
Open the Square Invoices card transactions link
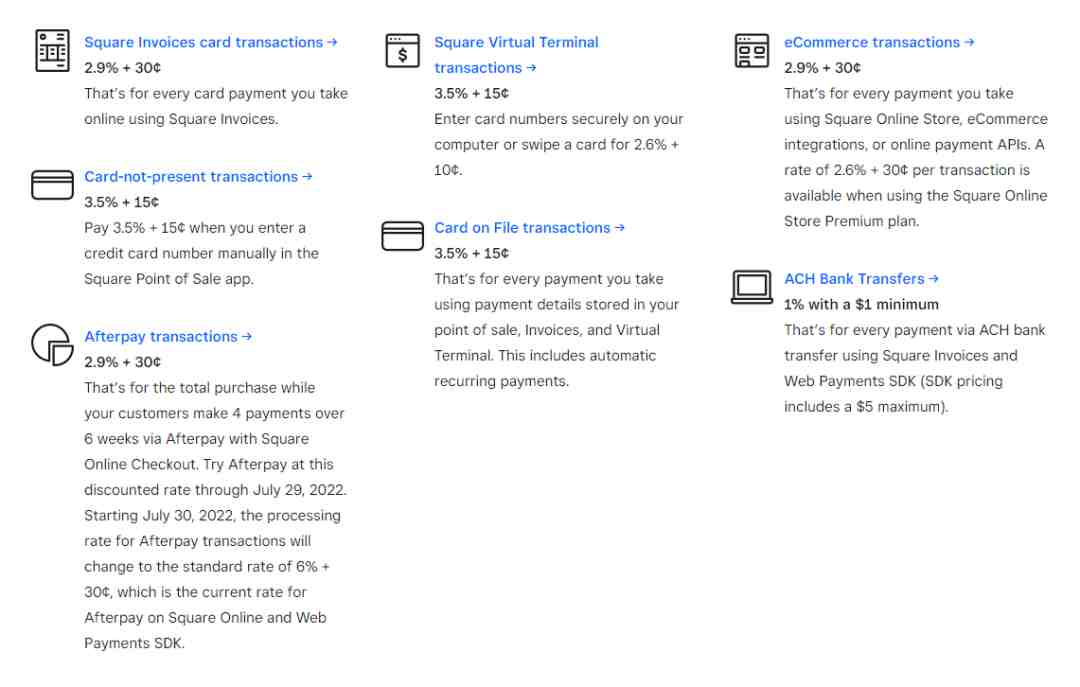coord(211,42)
